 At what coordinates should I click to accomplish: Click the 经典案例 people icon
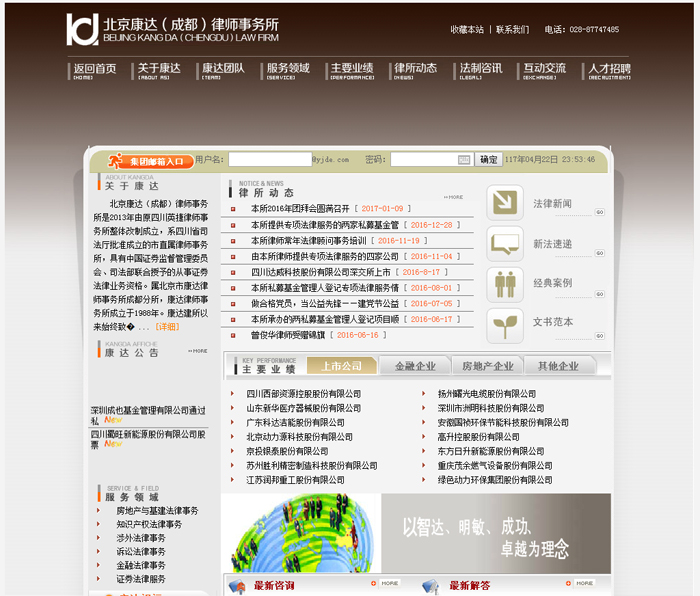(504, 284)
